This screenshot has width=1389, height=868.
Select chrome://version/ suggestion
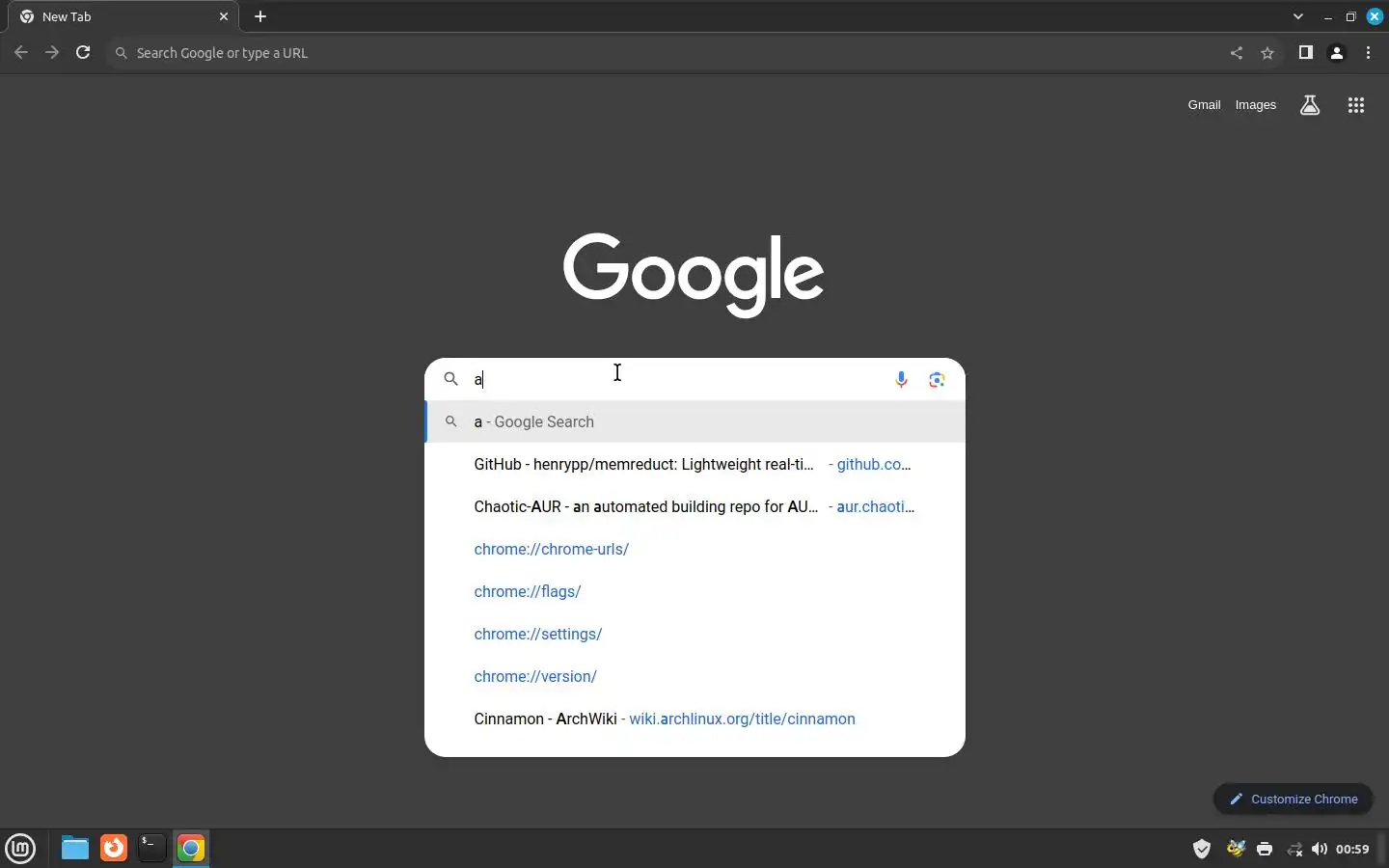click(694, 676)
